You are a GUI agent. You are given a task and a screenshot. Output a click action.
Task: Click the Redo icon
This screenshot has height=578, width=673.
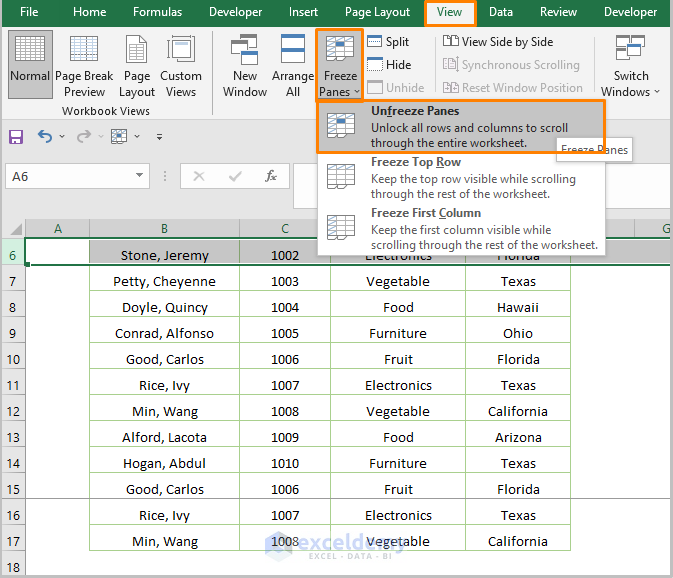click(x=84, y=136)
